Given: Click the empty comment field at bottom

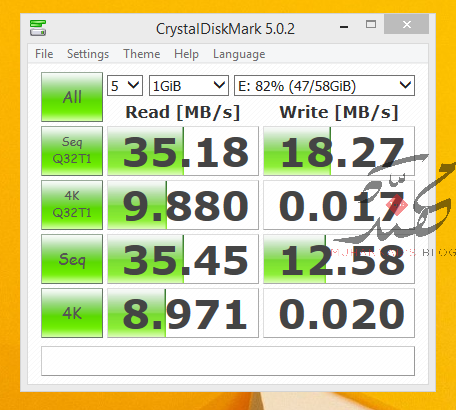Looking at the screenshot, I should [x=228, y=361].
